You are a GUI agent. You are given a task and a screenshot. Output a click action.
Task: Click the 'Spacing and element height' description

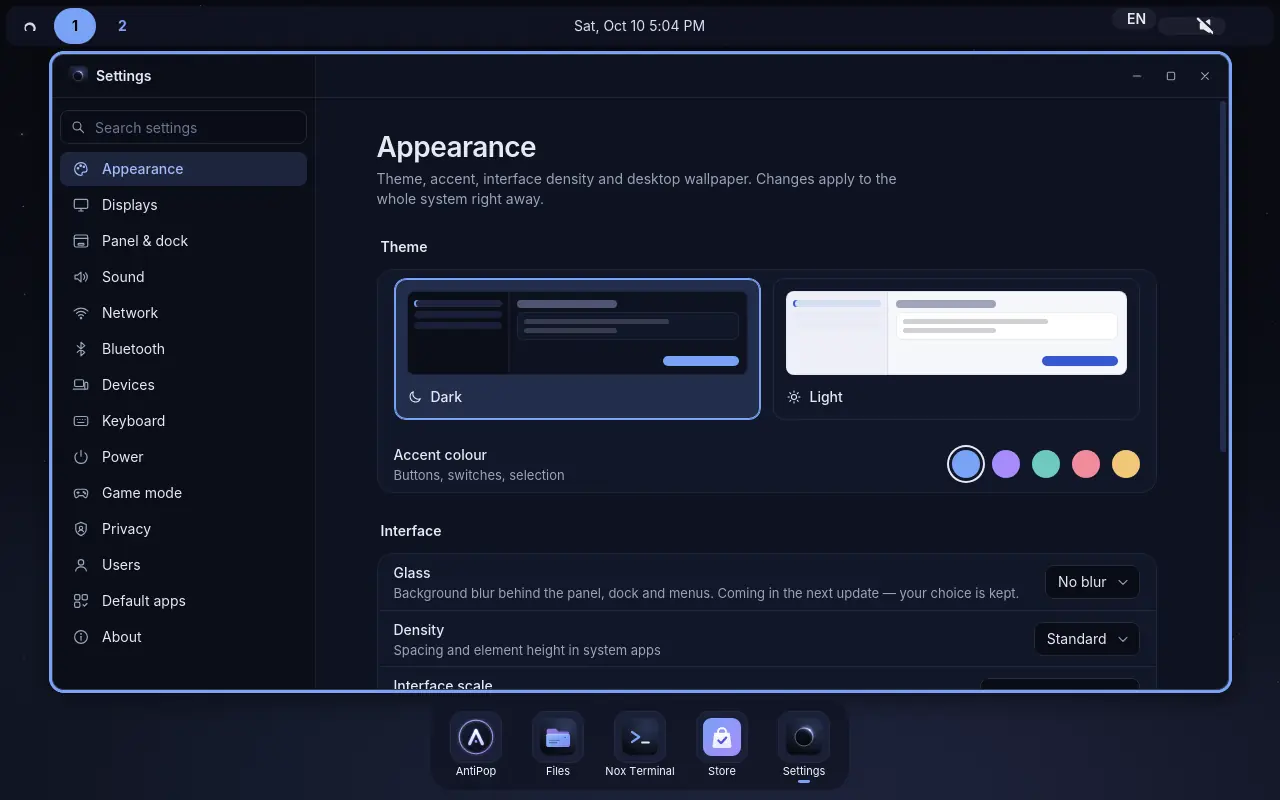(527, 650)
